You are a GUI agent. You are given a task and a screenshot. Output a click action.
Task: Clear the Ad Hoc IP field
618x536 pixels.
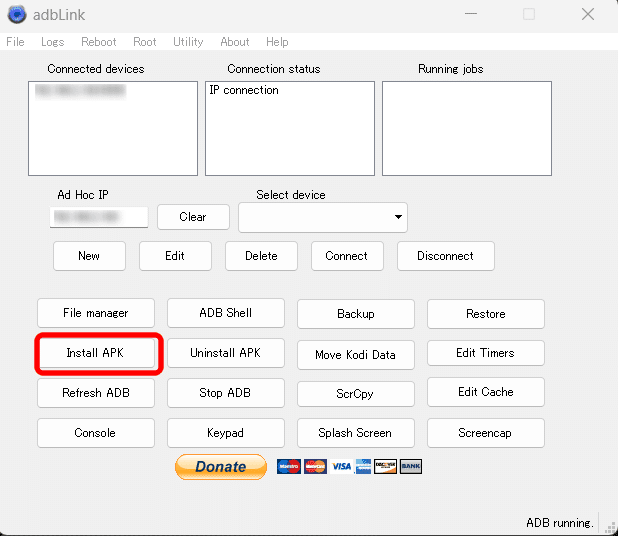tap(193, 217)
